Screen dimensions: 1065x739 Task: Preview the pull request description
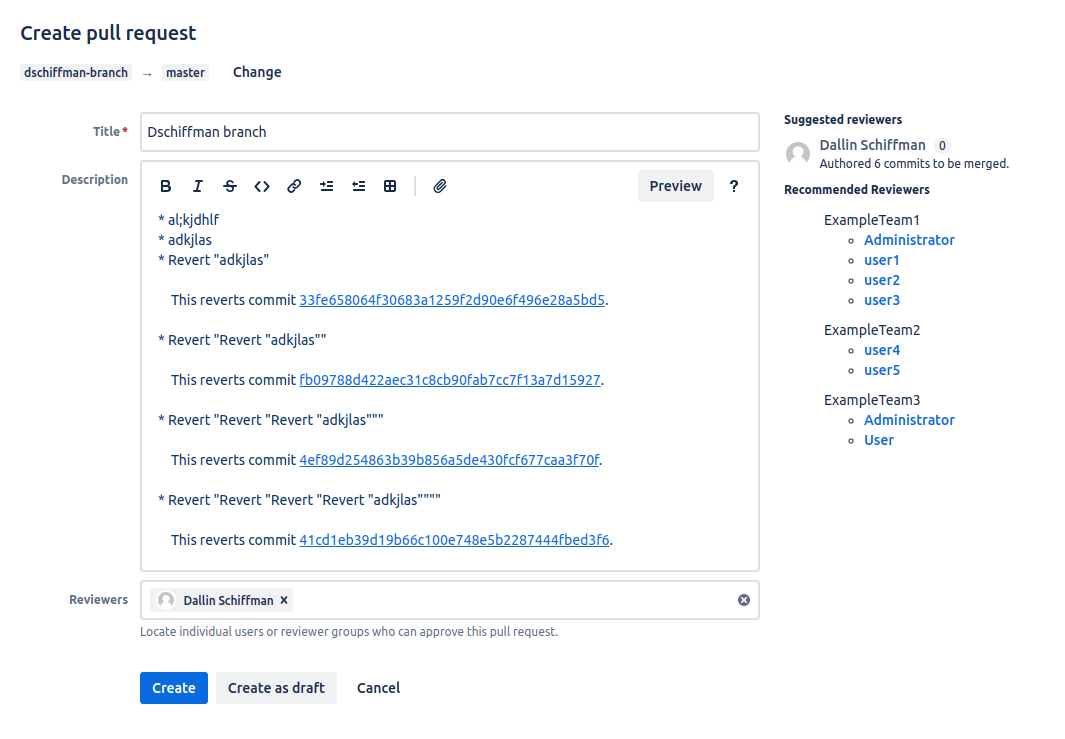[675, 186]
